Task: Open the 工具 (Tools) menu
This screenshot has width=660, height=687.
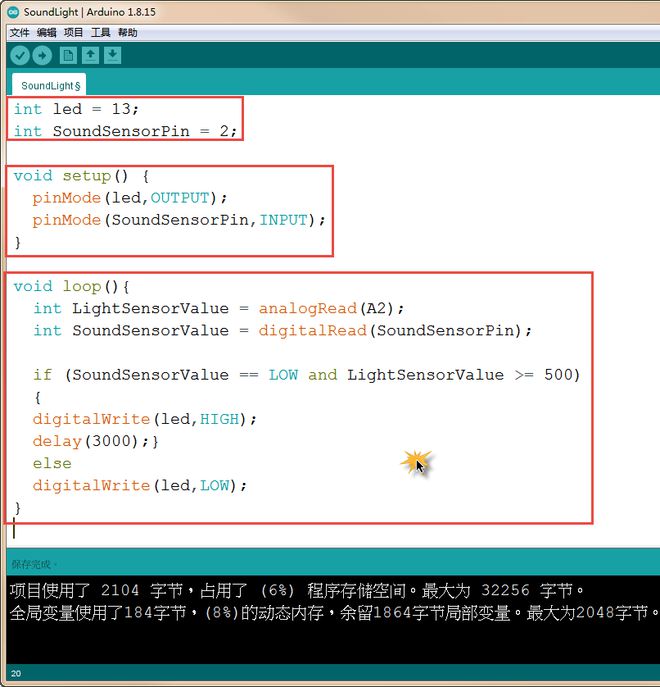Action: click(x=100, y=32)
